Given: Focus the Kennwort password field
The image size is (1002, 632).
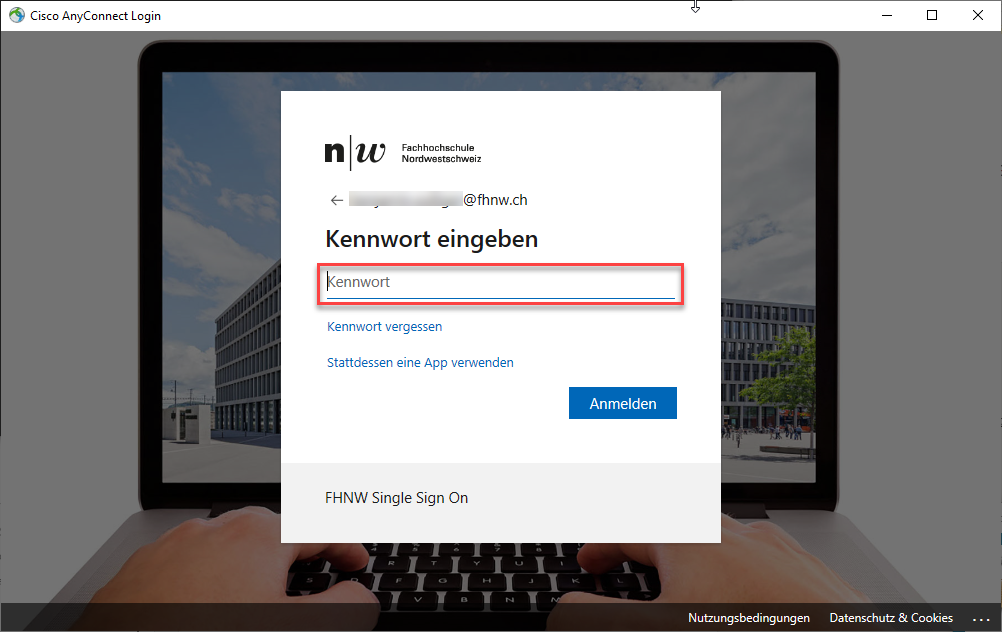Looking at the screenshot, I should pos(500,283).
